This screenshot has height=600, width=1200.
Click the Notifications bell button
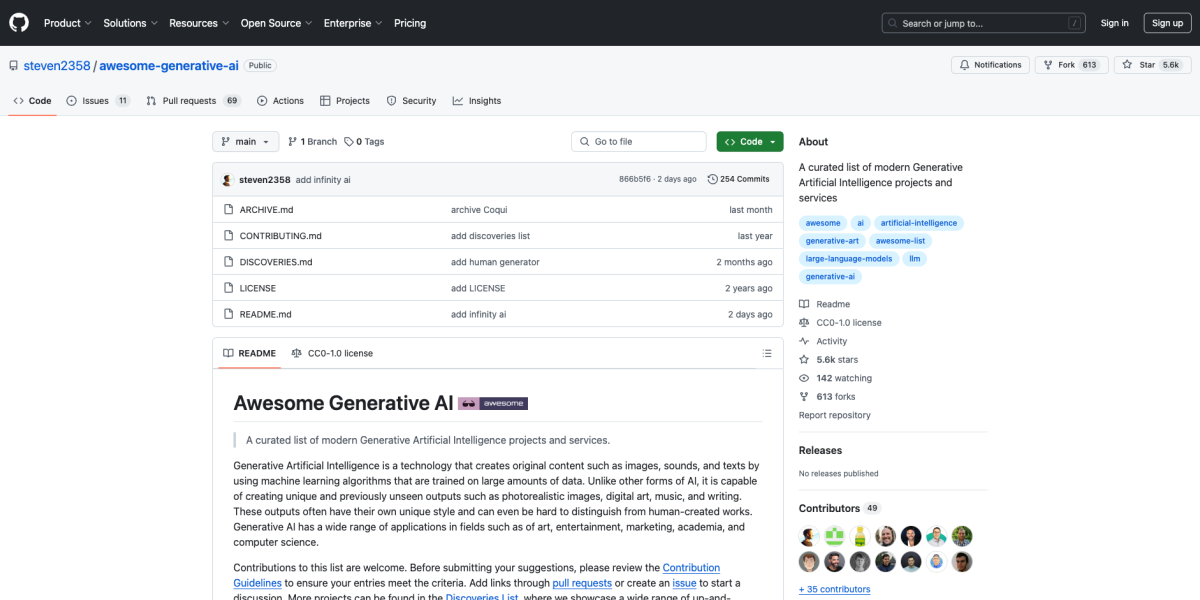tap(990, 65)
